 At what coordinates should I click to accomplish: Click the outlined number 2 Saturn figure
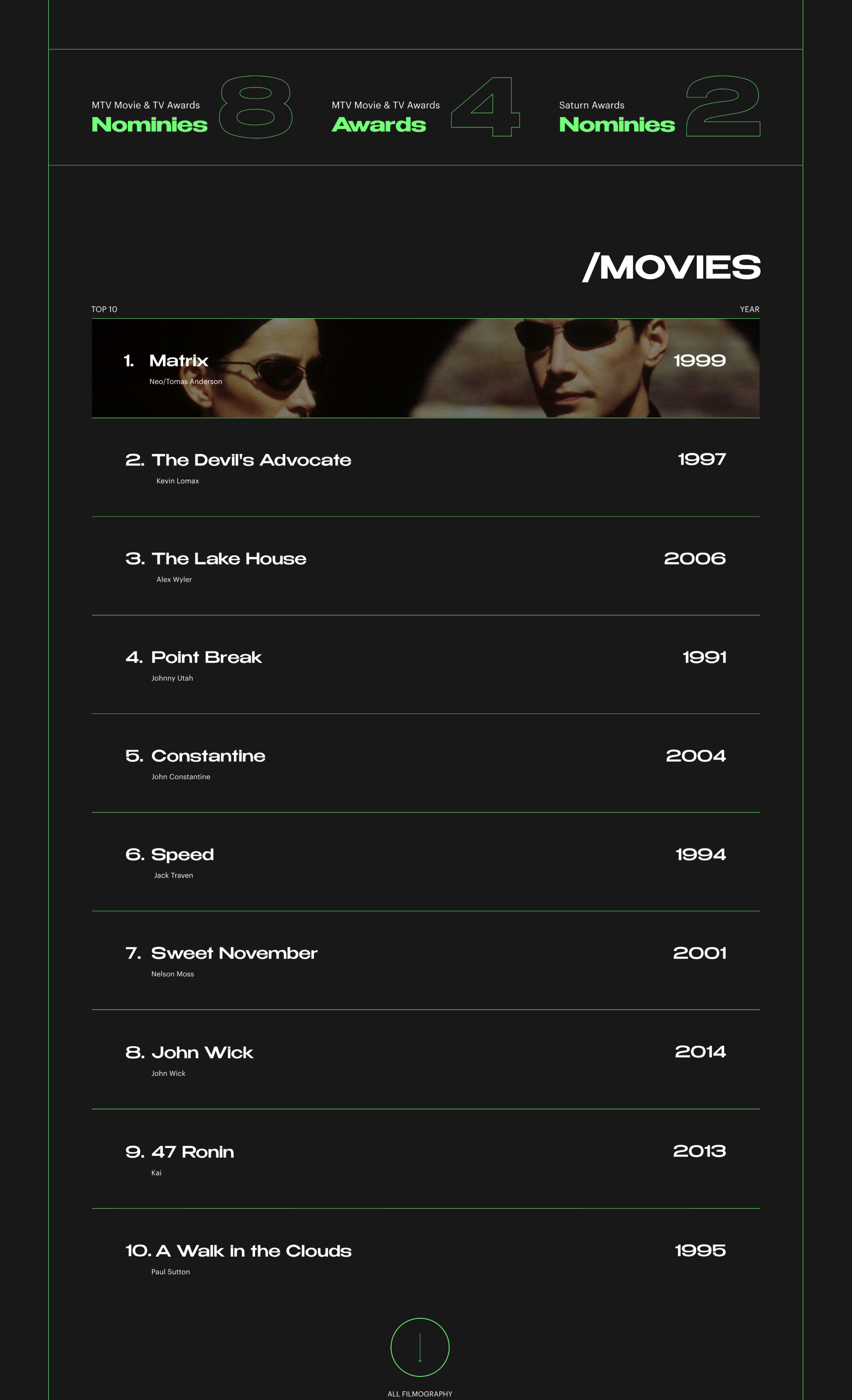click(723, 107)
